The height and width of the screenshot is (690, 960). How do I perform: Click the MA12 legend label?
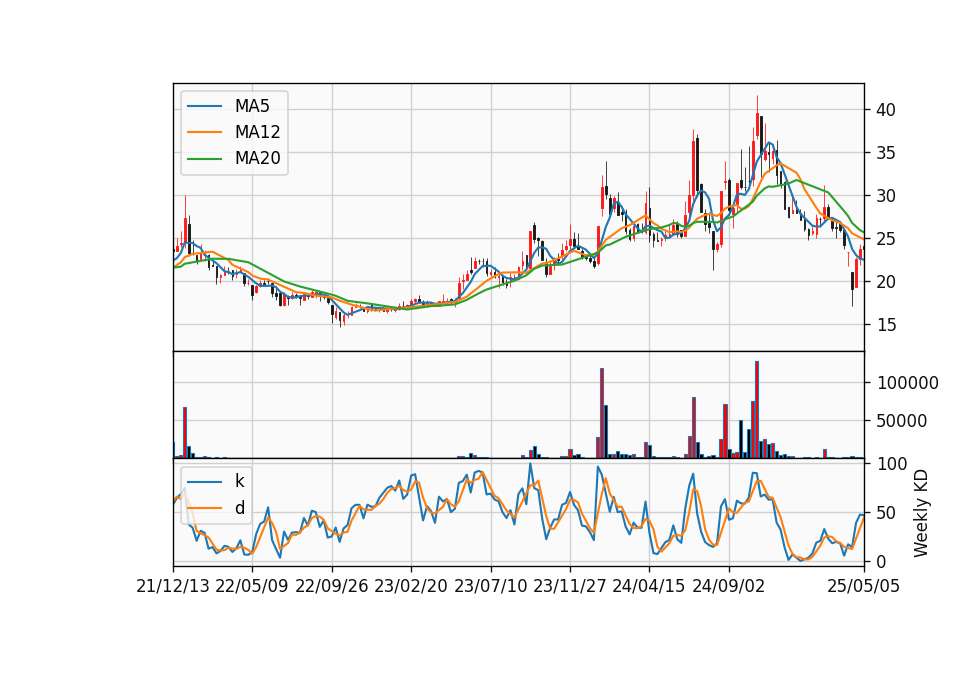(257, 132)
